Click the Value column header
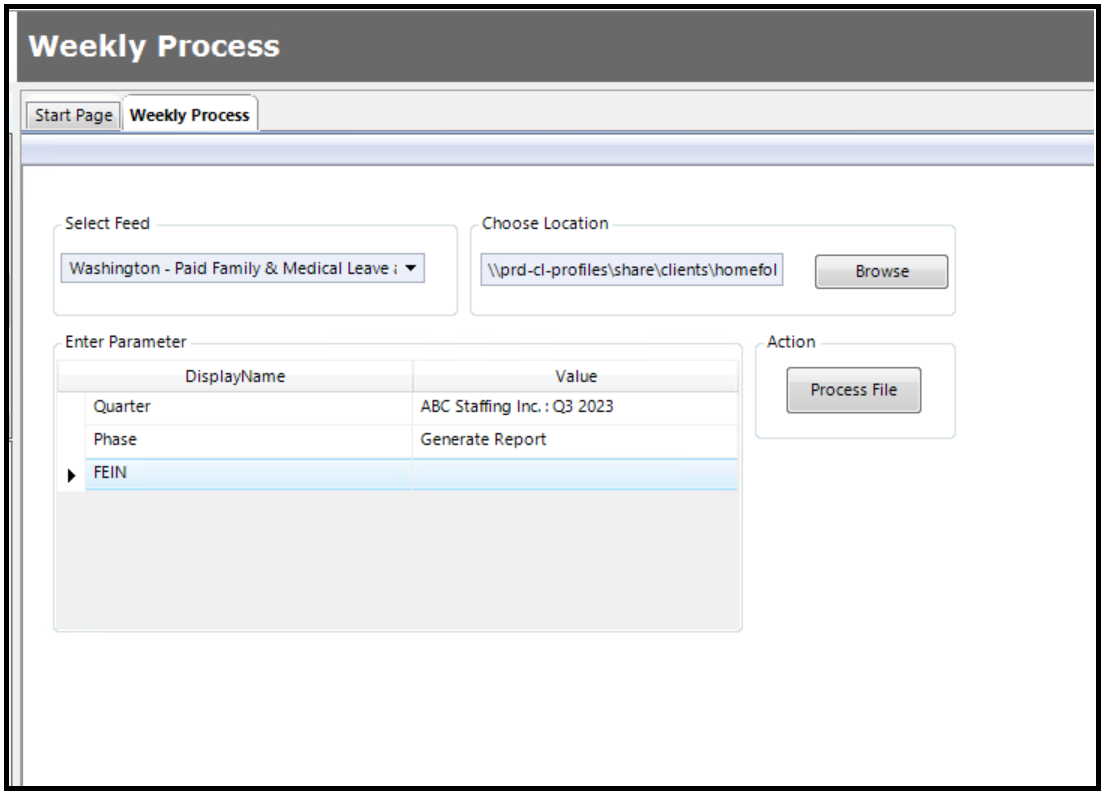 [x=576, y=376]
